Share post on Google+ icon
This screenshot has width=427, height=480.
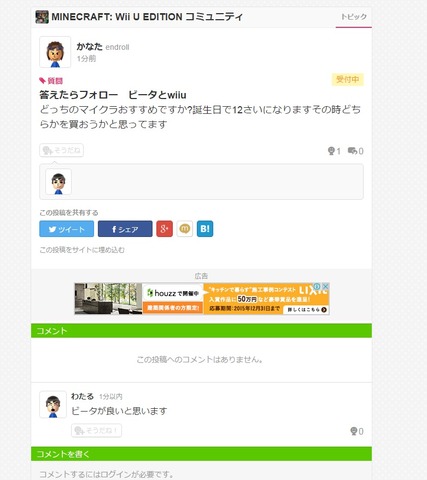coord(164,229)
